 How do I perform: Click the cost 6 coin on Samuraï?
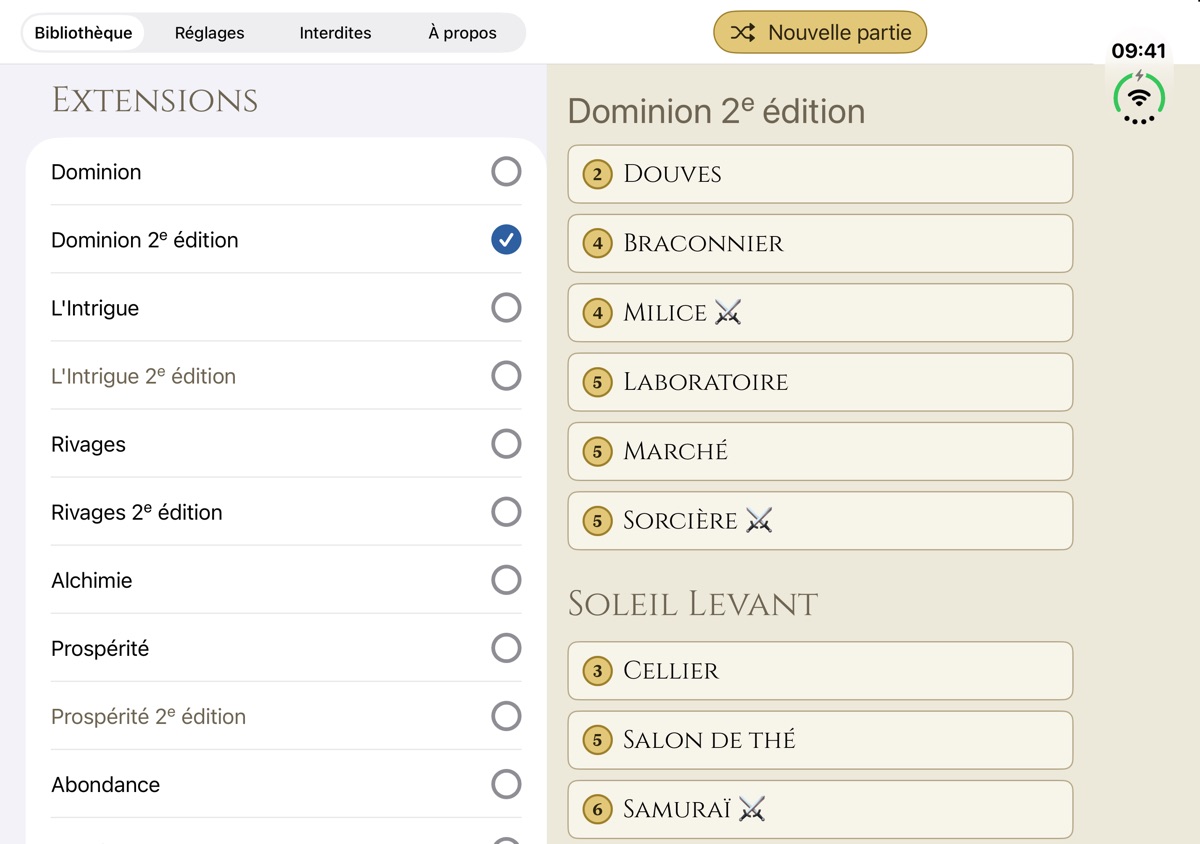[598, 809]
